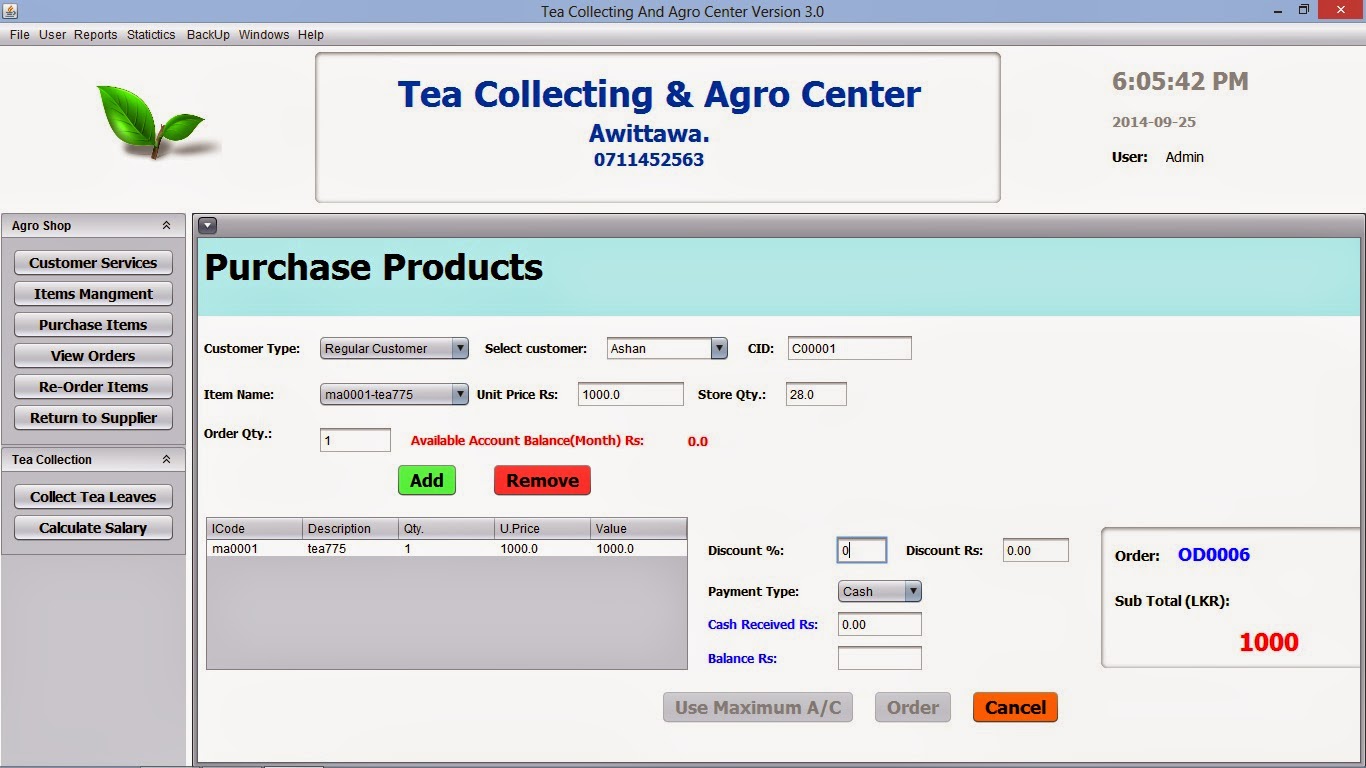The height and width of the screenshot is (768, 1366).
Task: Open the Select customer dropdown
Action: point(717,348)
